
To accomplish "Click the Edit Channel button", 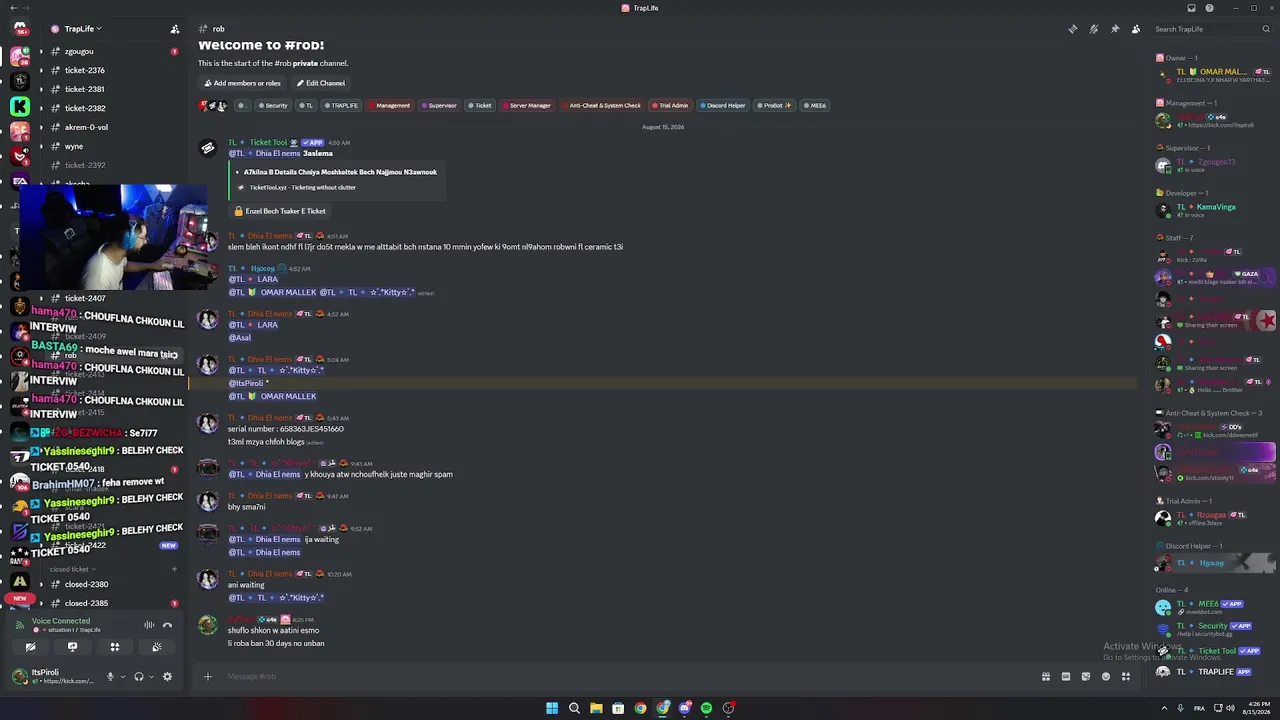I will pos(321,83).
